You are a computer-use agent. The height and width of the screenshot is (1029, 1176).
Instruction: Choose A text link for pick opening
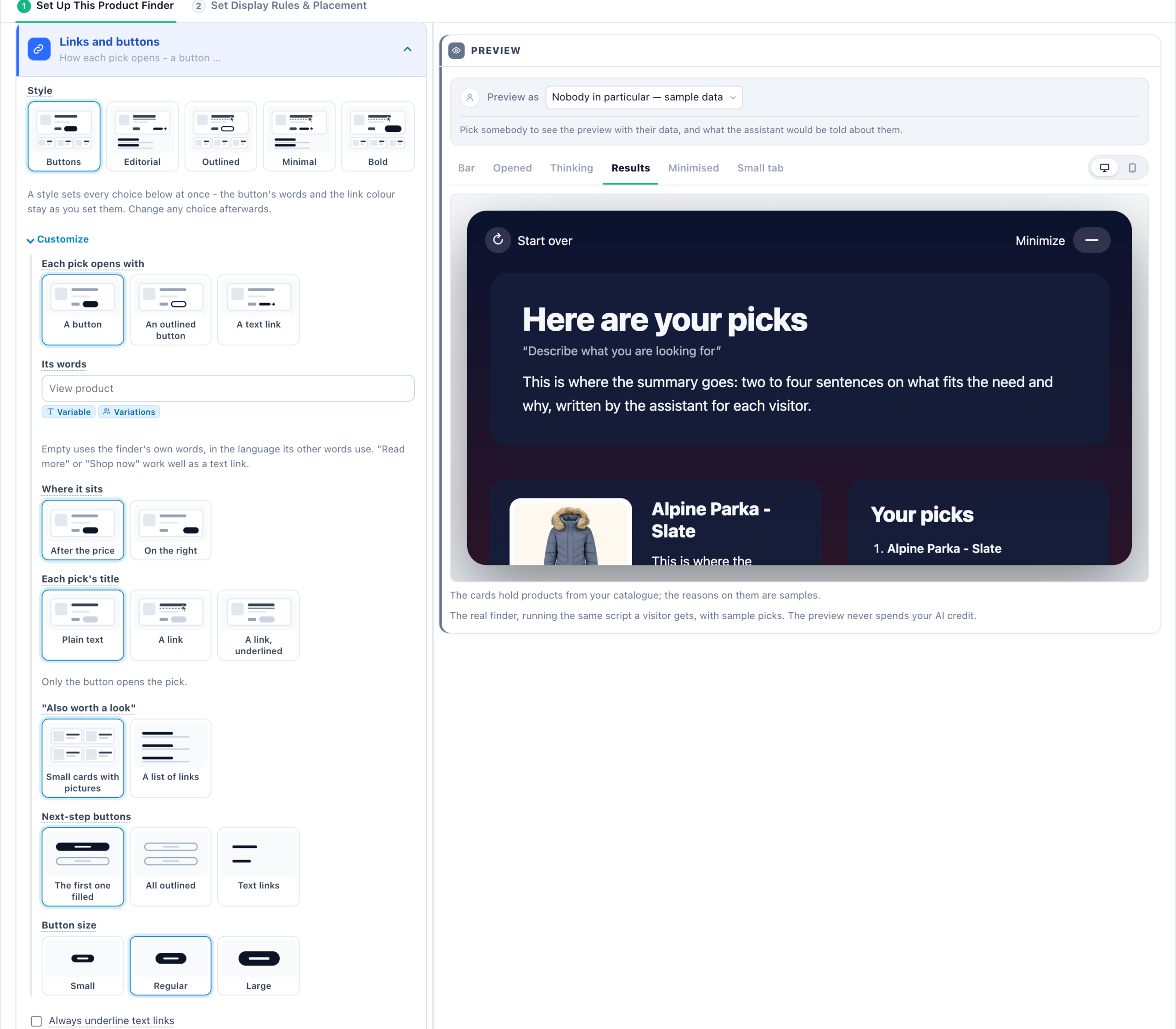coord(258,310)
